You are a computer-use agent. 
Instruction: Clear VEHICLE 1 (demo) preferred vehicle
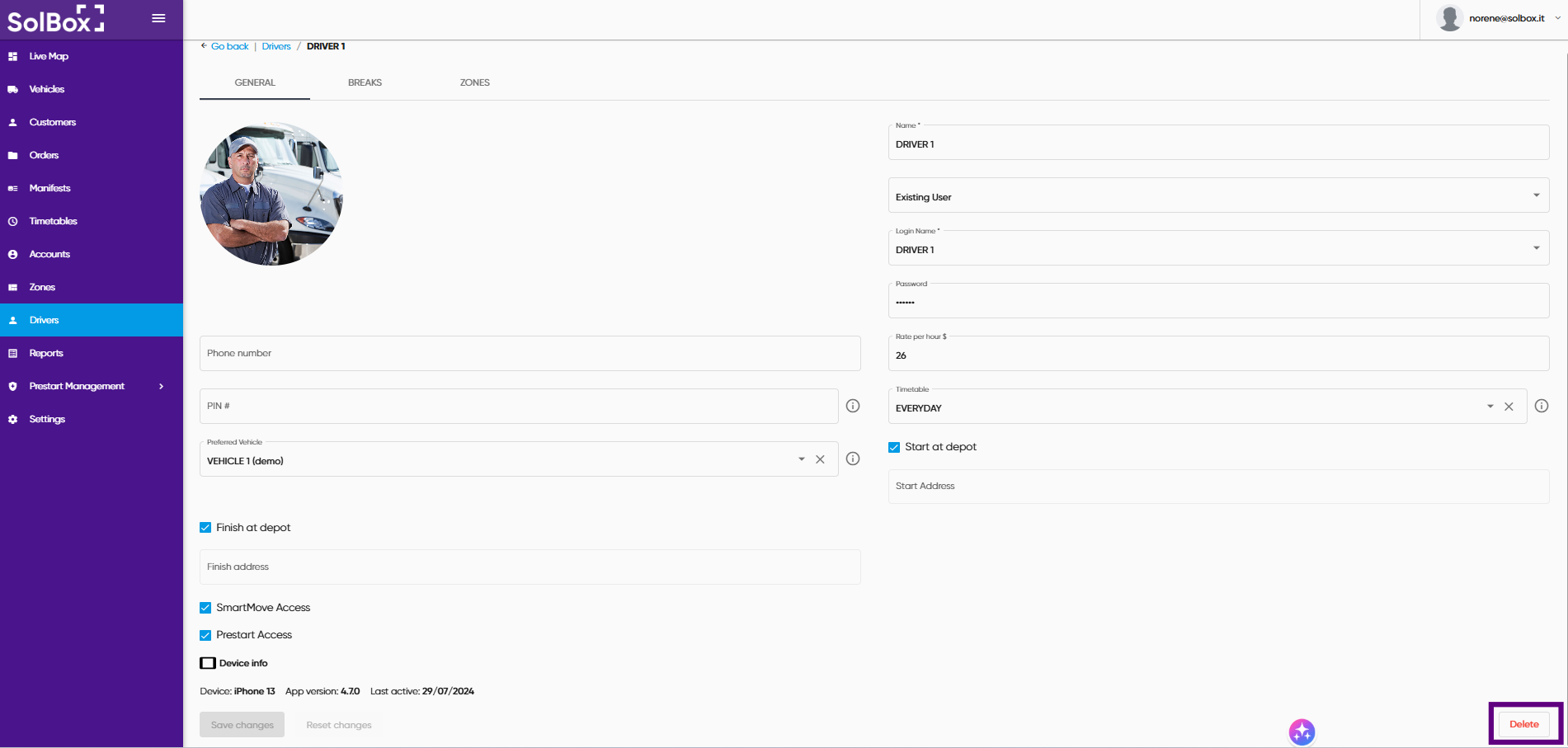pos(820,459)
